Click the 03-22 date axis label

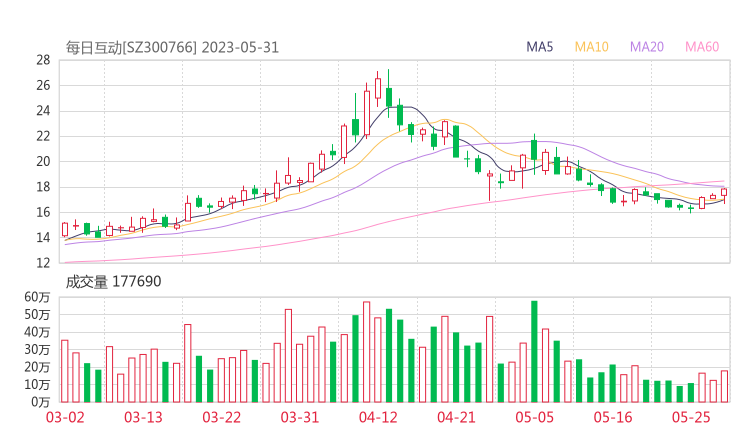(x=222, y=417)
